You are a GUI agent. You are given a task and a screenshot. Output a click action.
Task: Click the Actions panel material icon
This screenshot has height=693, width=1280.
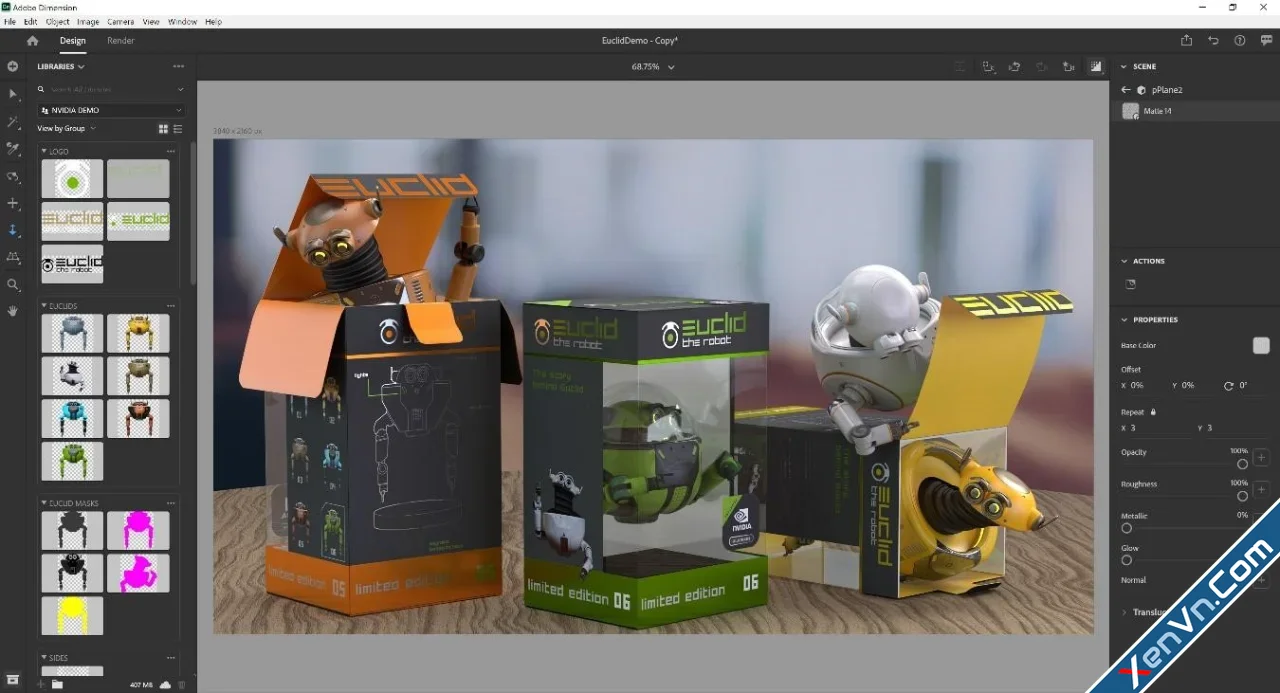click(x=1131, y=284)
